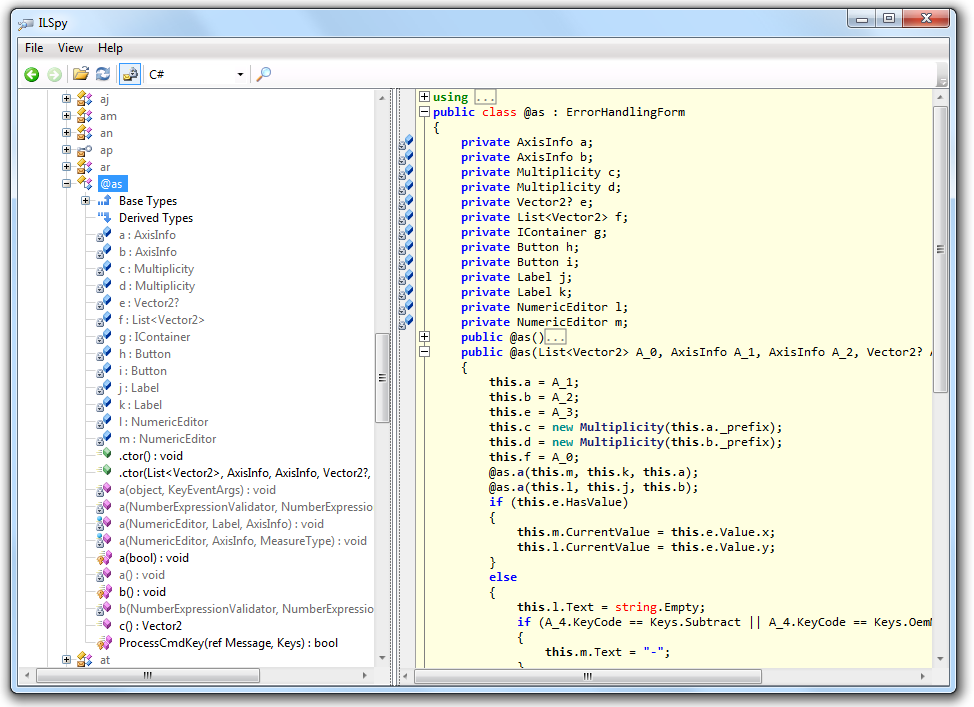
Task: Open the View menu
Action: (70, 48)
